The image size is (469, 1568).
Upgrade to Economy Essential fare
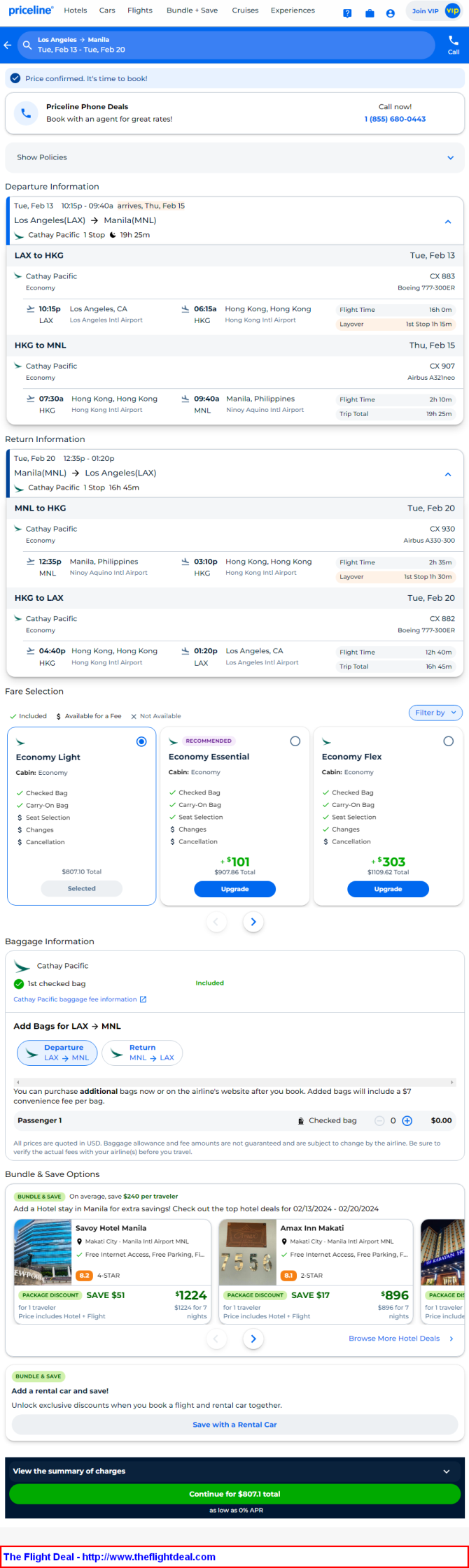pos(234,889)
